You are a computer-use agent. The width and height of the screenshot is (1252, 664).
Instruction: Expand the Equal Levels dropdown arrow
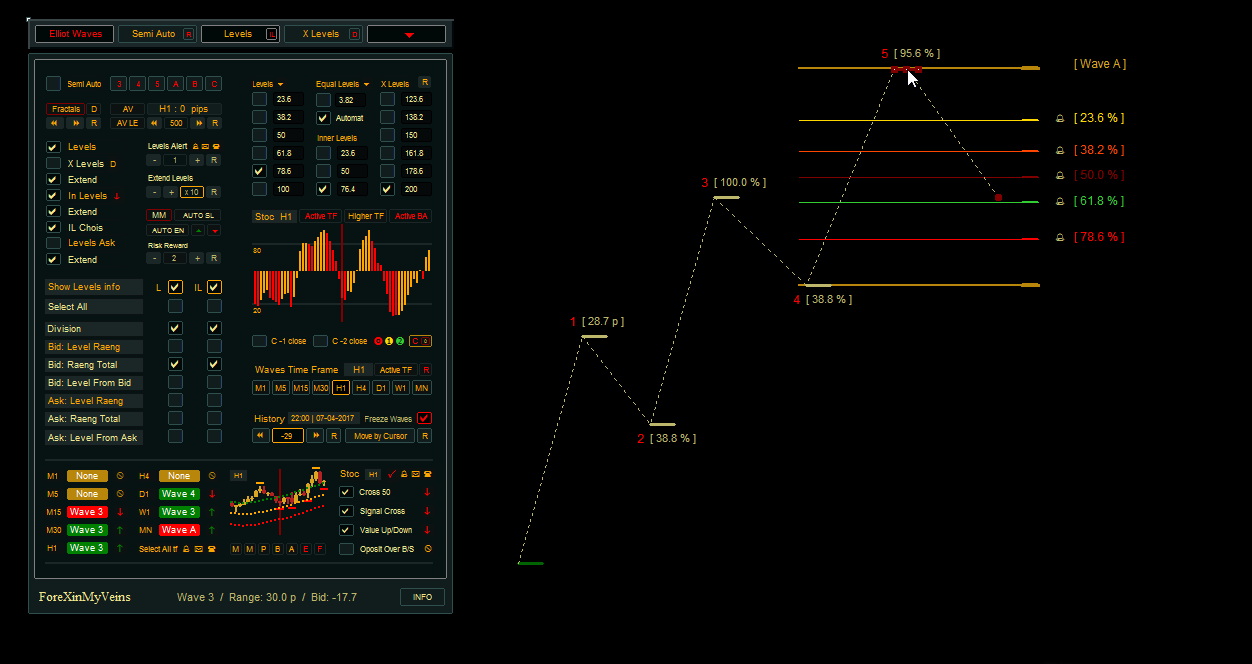coord(367,84)
